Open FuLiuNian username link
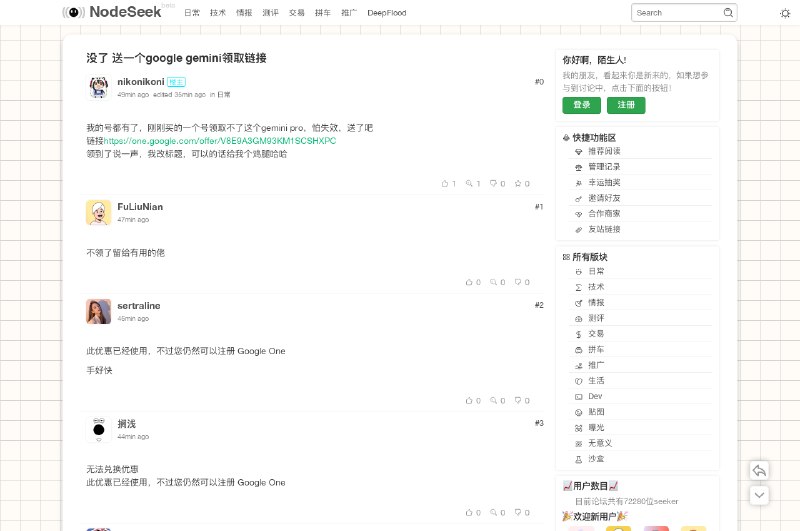800x531 pixels. pos(140,207)
